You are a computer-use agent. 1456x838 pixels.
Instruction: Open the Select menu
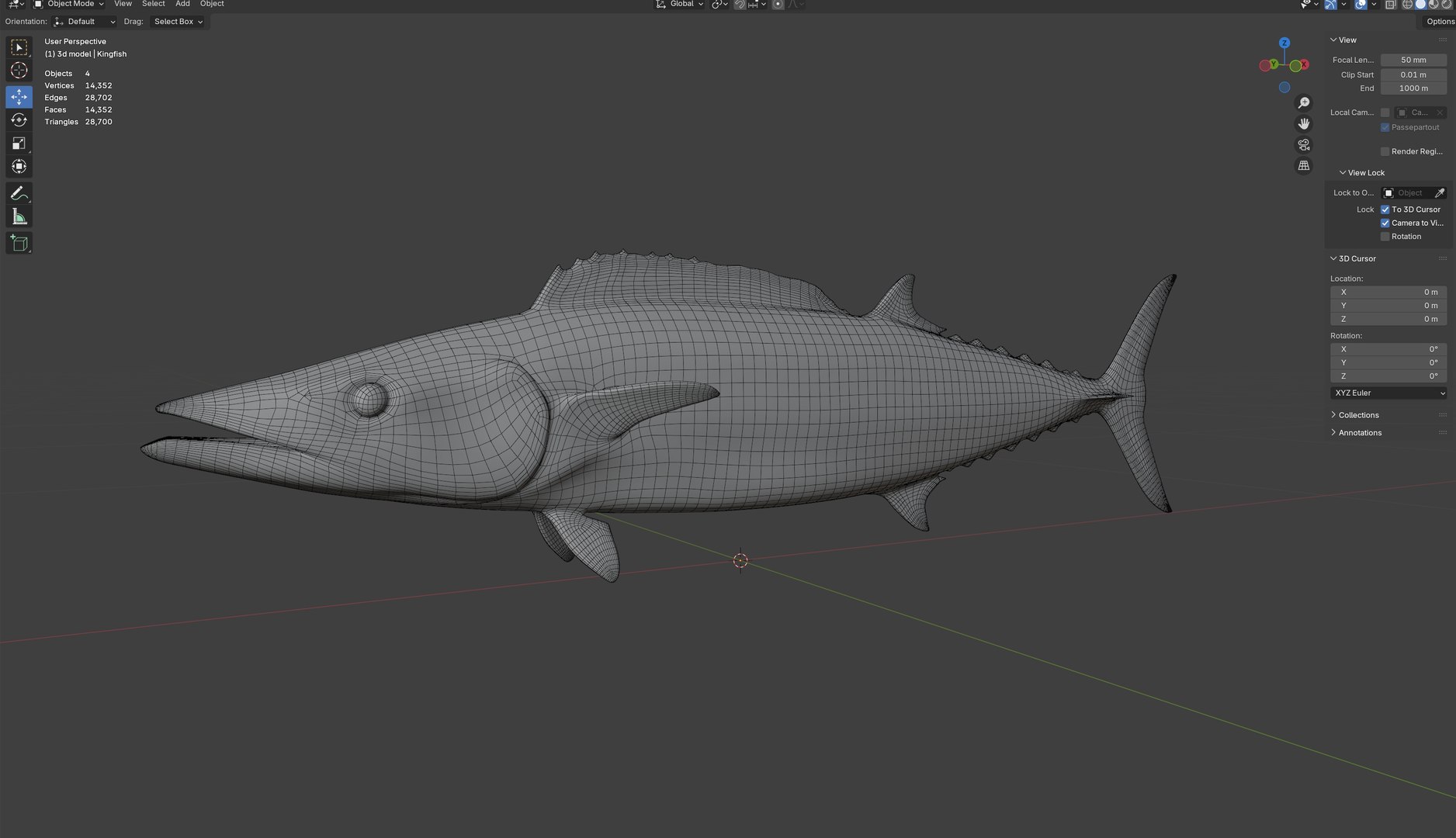click(153, 4)
